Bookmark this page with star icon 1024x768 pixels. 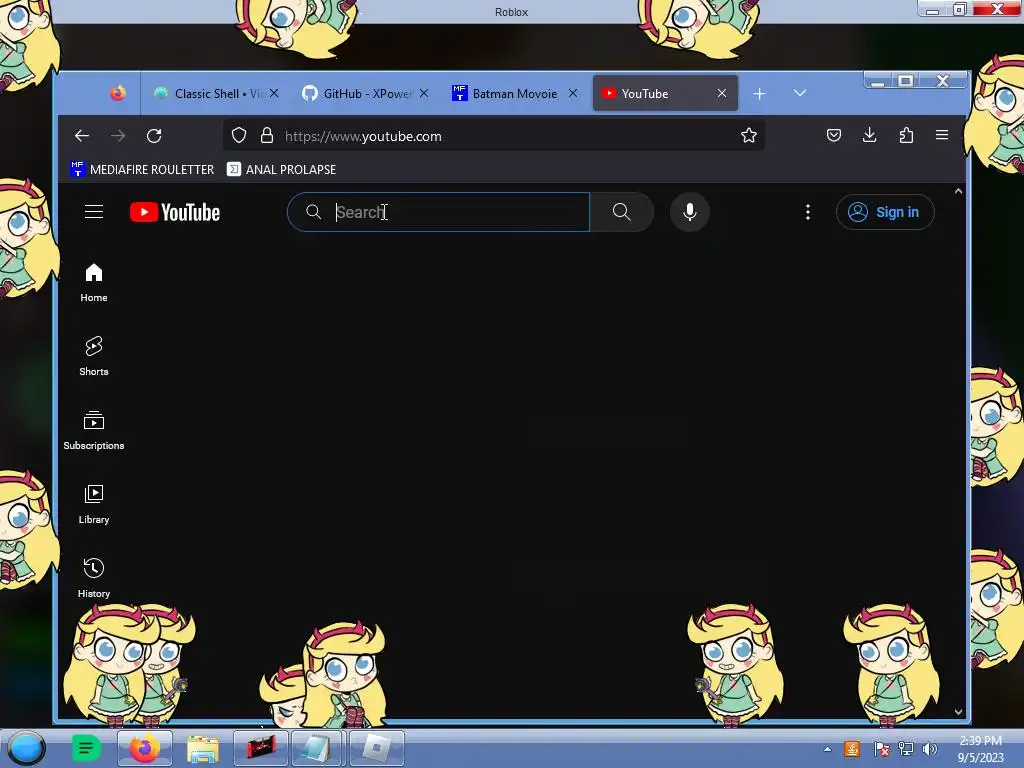(748, 135)
